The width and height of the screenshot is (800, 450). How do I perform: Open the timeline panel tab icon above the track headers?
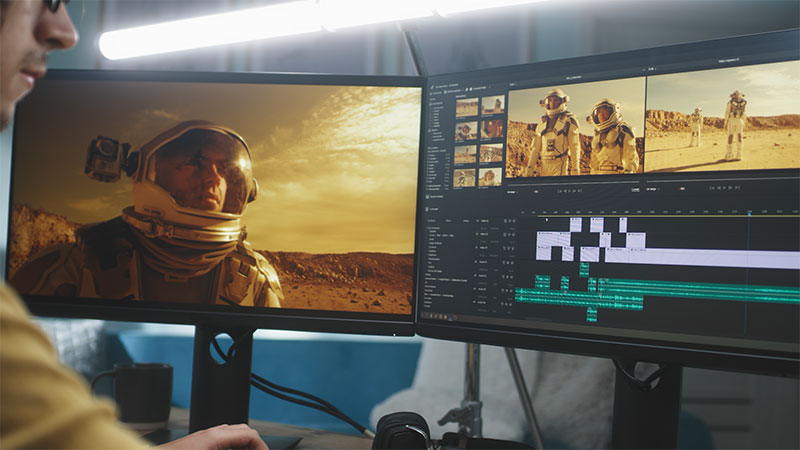coord(428,209)
